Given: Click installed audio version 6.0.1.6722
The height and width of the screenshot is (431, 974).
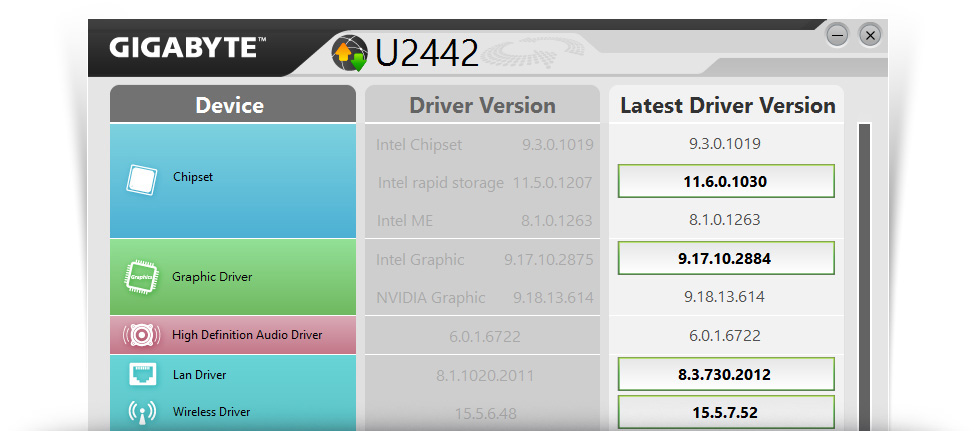Looking at the screenshot, I should [485, 337].
